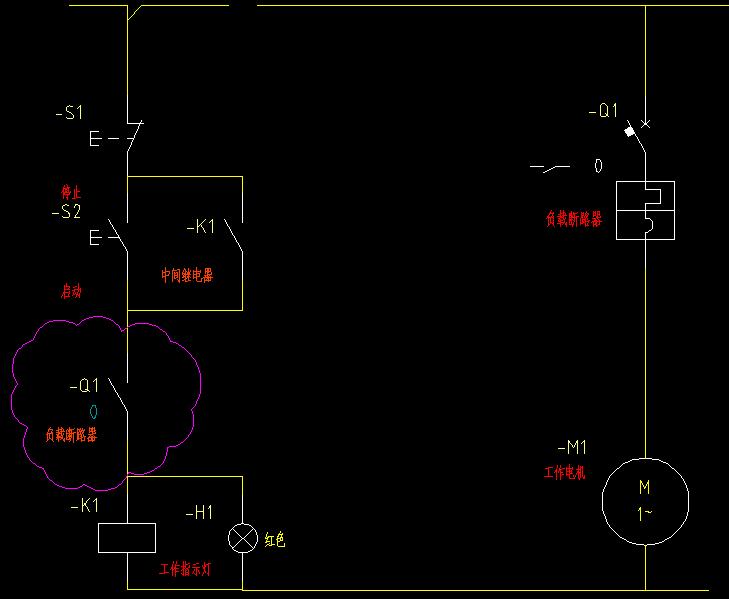Click the 工作电机 label near the motor
The image size is (729, 599).
coord(565,471)
